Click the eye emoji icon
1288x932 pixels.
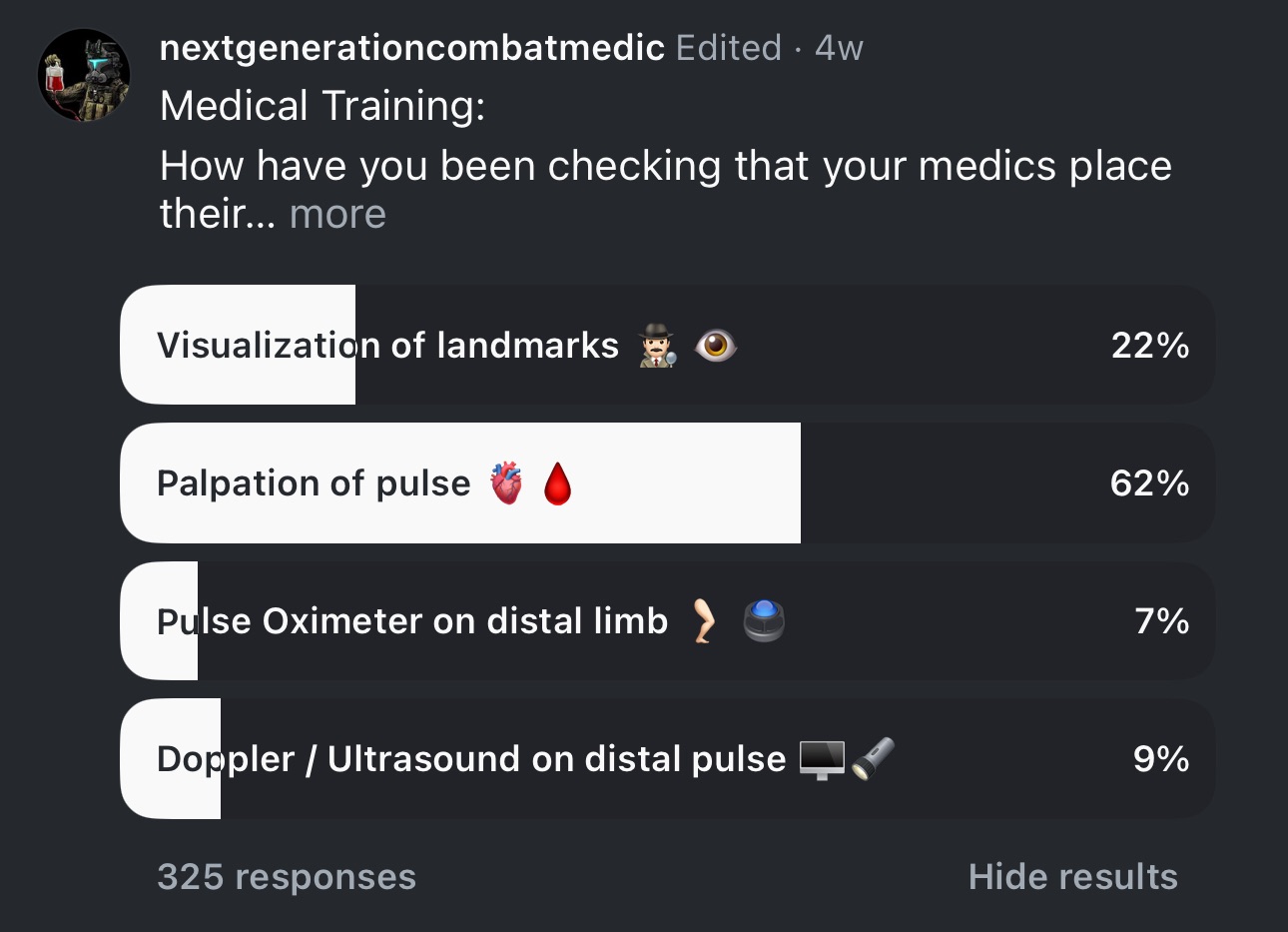click(715, 346)
